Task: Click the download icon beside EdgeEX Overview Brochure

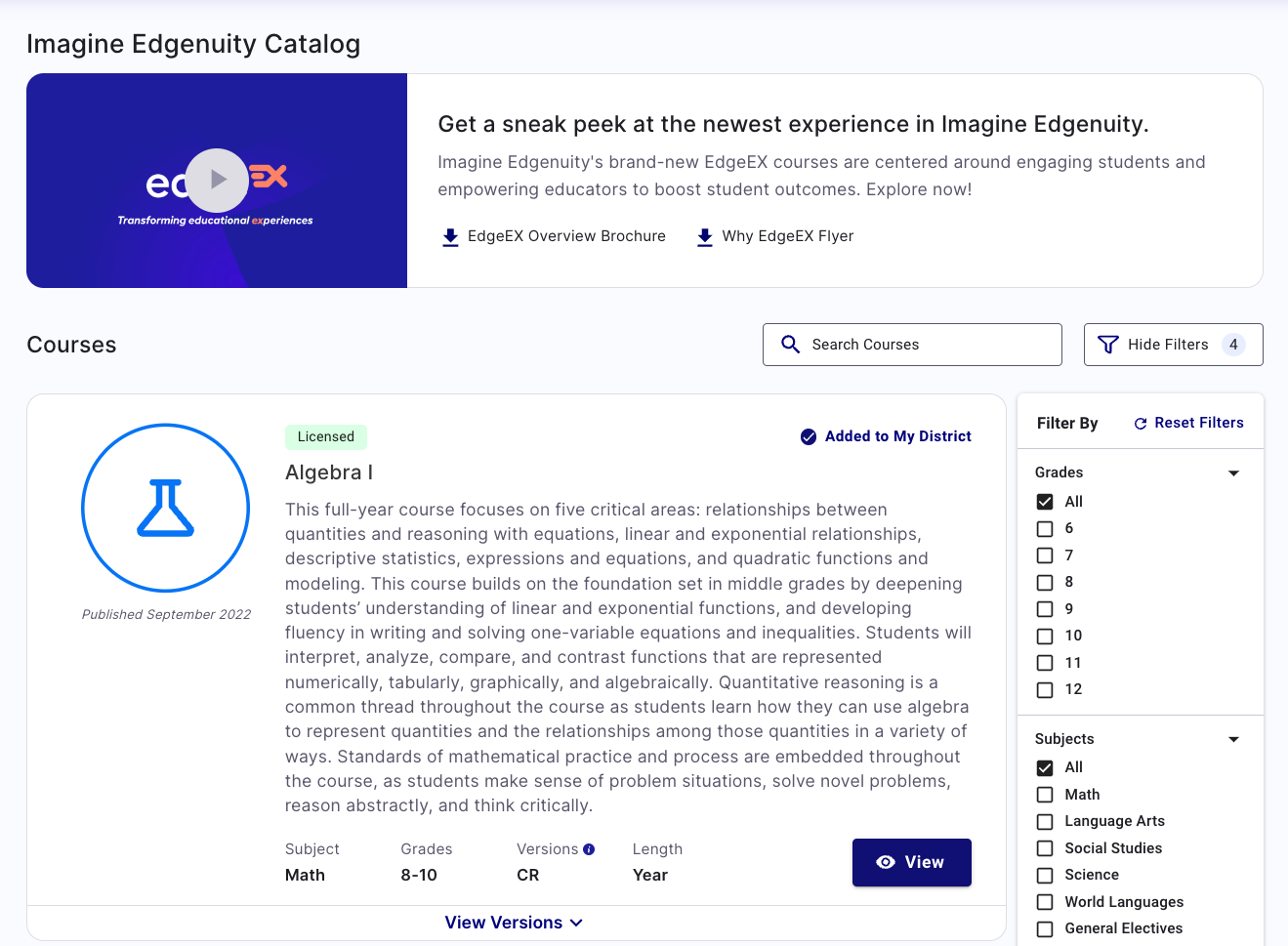Action: click(x=450, y=236)
